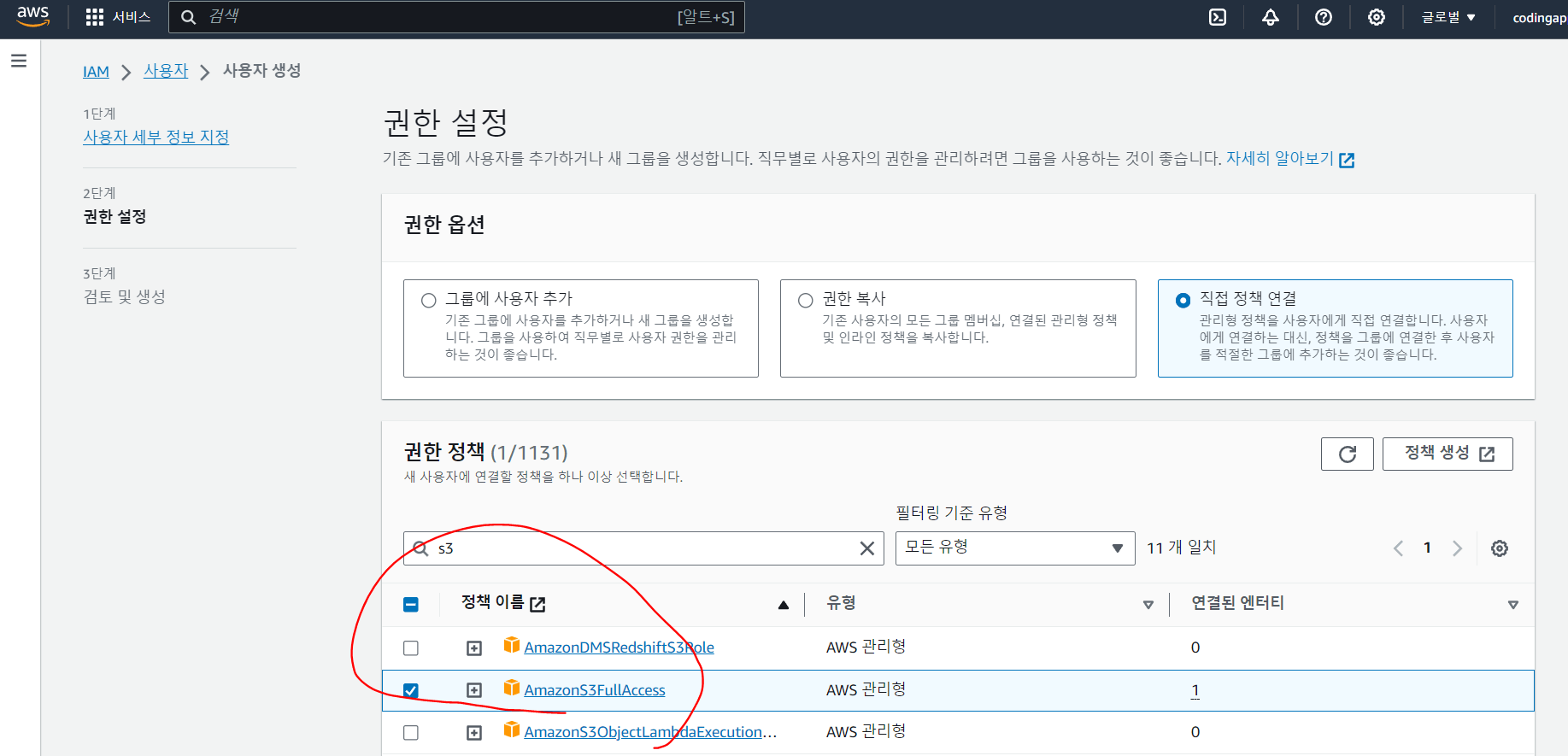Open the AmazonS3ObjectLambdaExecution policy link
This screenshot has width=1568, height=756.
coord(650,732)
